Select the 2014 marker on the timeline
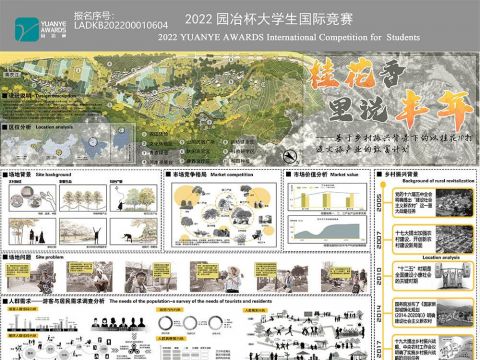This screenshot has height=360, width=480. (379, 313)
